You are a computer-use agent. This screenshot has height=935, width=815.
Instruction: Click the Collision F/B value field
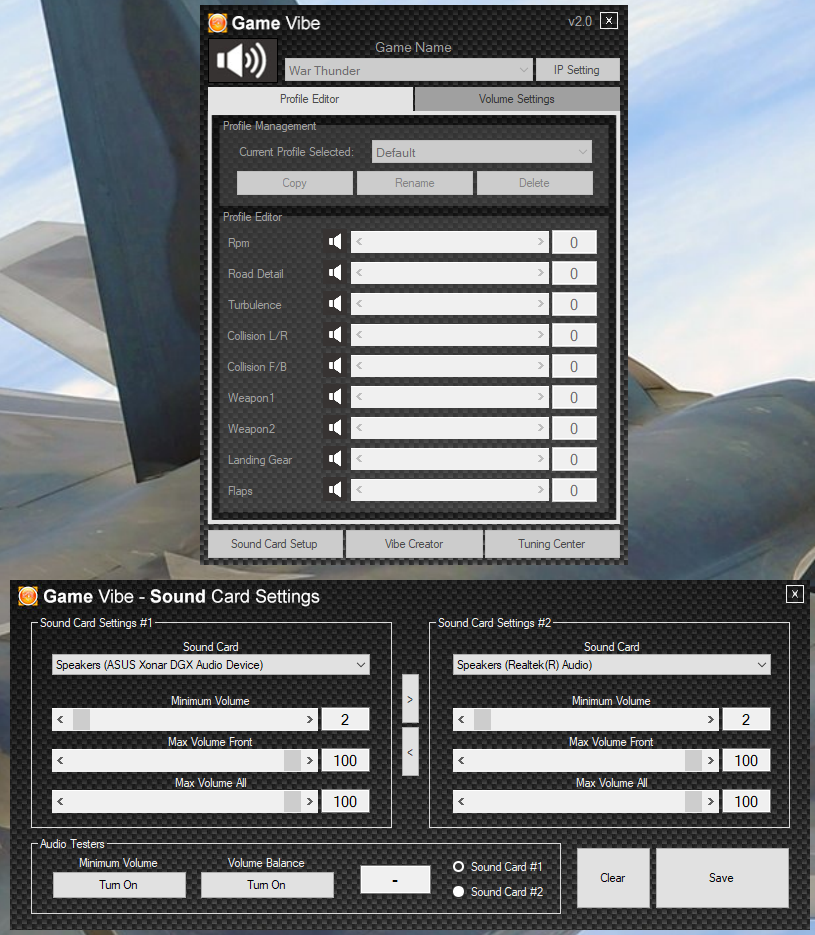tap(574, 367)
